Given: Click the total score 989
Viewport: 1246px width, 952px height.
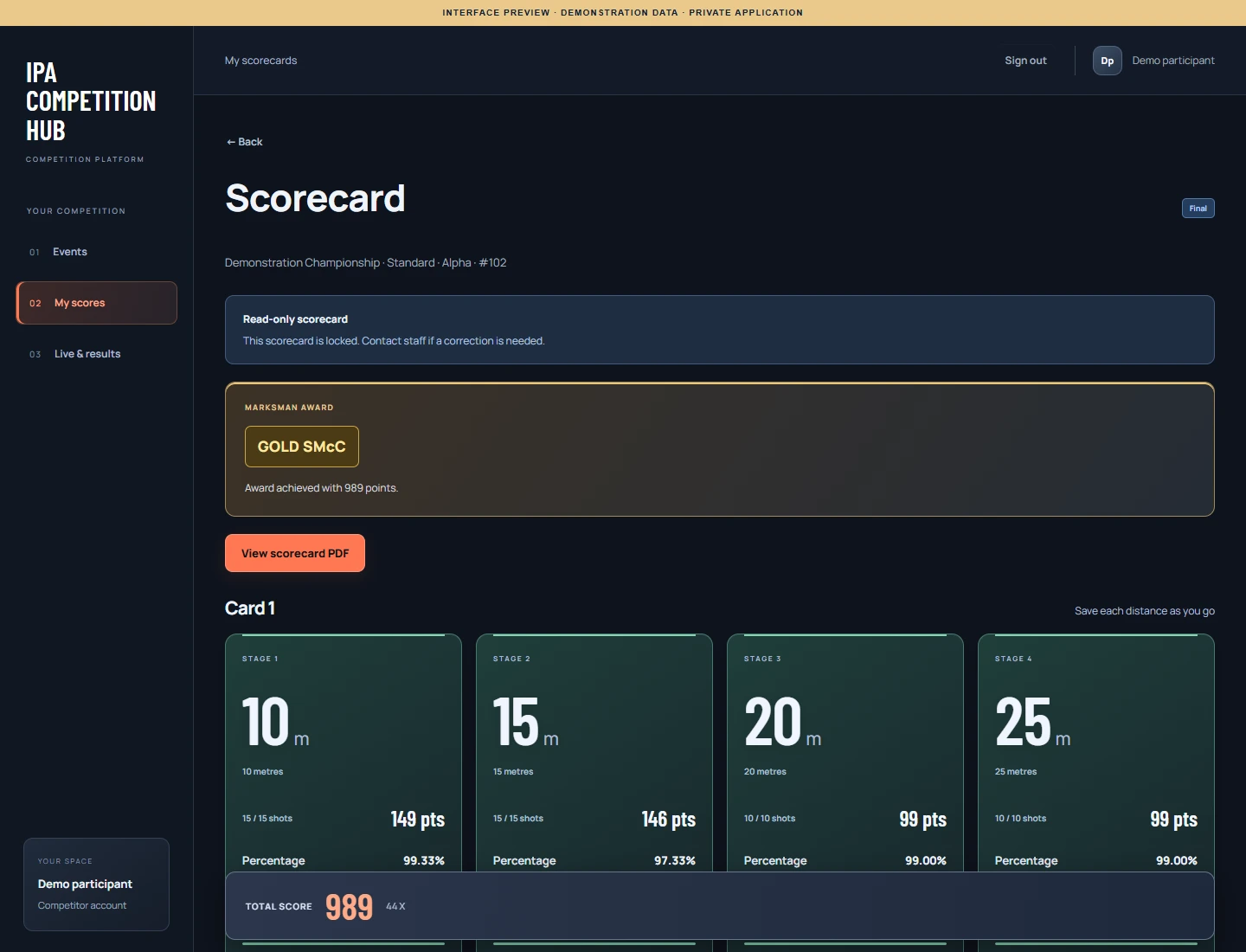Looking at the screenshot, I should pos(349,906).
